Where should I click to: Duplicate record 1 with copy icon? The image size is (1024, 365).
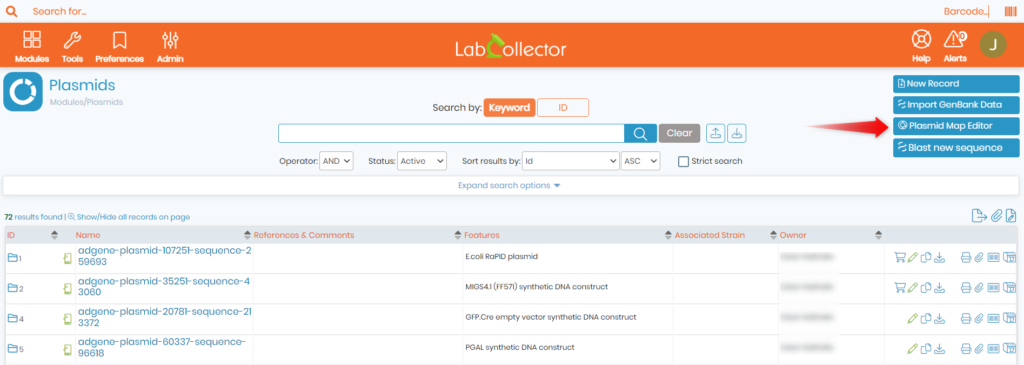(x=926, y=258)
